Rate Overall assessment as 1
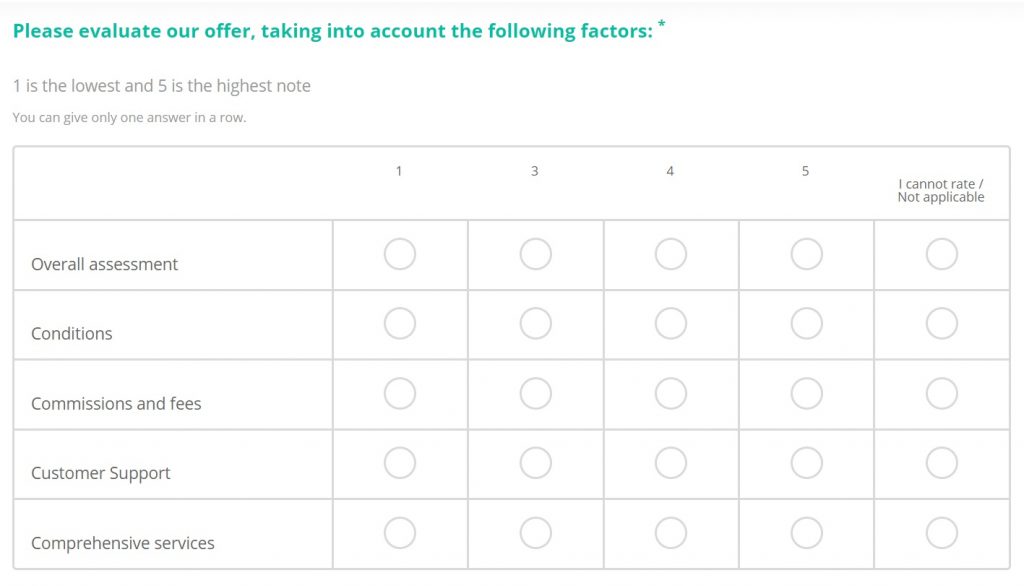Screen dimensions: 1024x586 400,254
